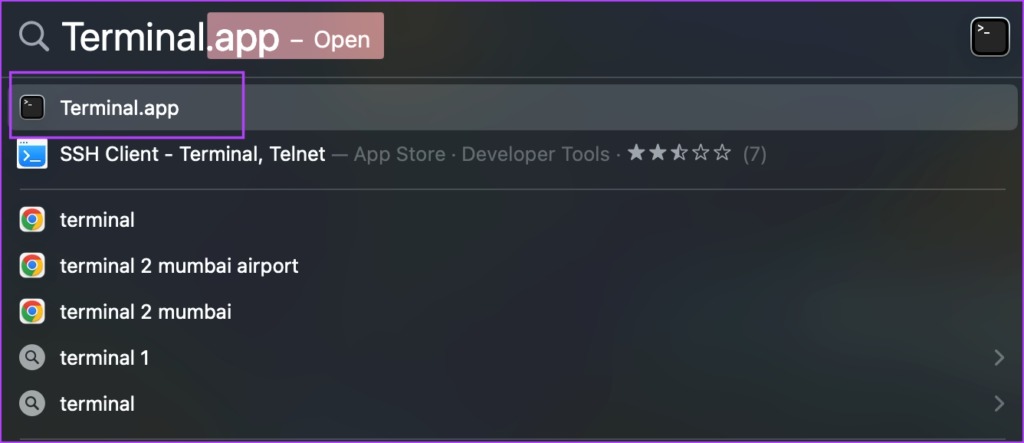
Task: Select "SSH Client - Terminal, Telnet" result
Action: tap(192, 154)
